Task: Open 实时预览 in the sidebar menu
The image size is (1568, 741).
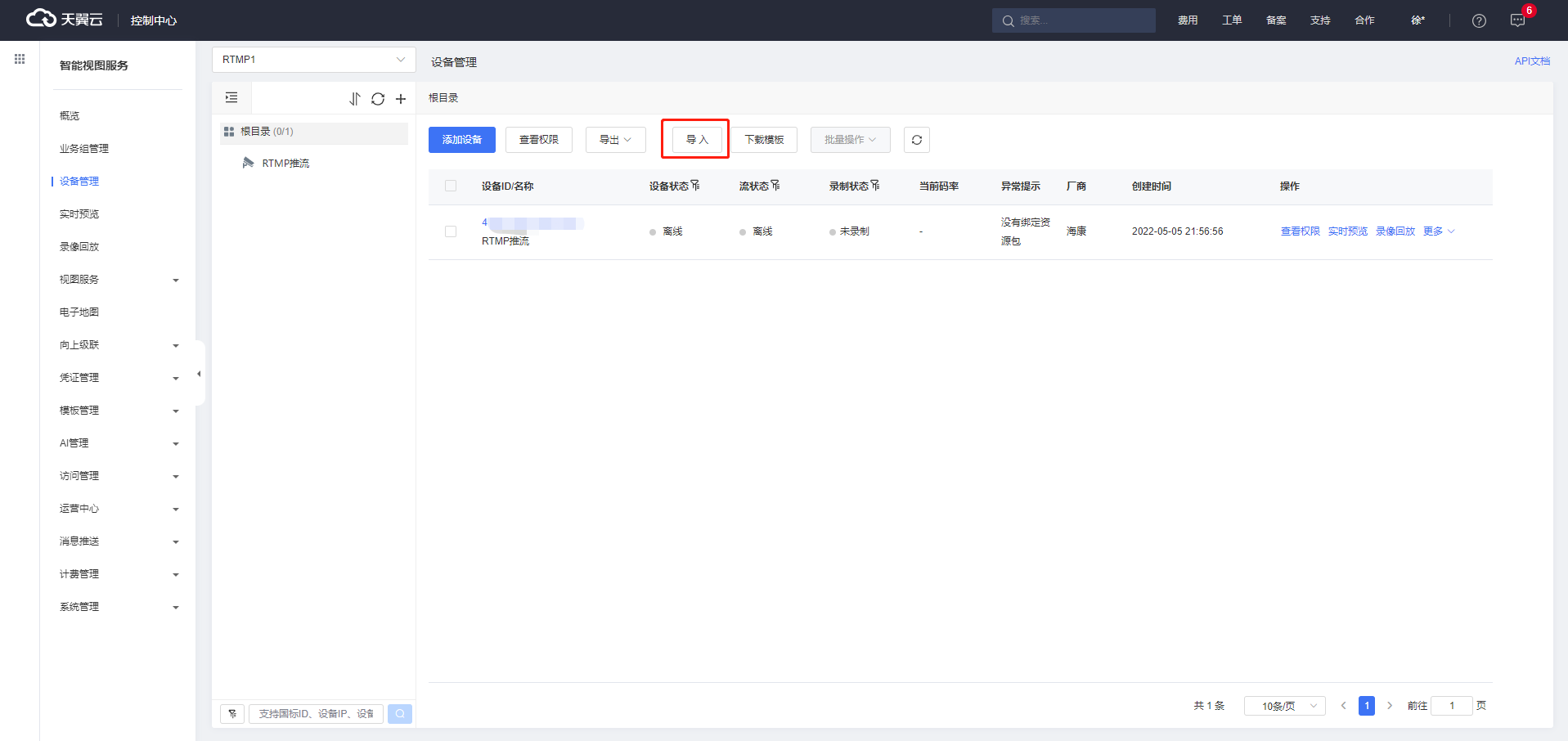Action: [x=79, y=214]
